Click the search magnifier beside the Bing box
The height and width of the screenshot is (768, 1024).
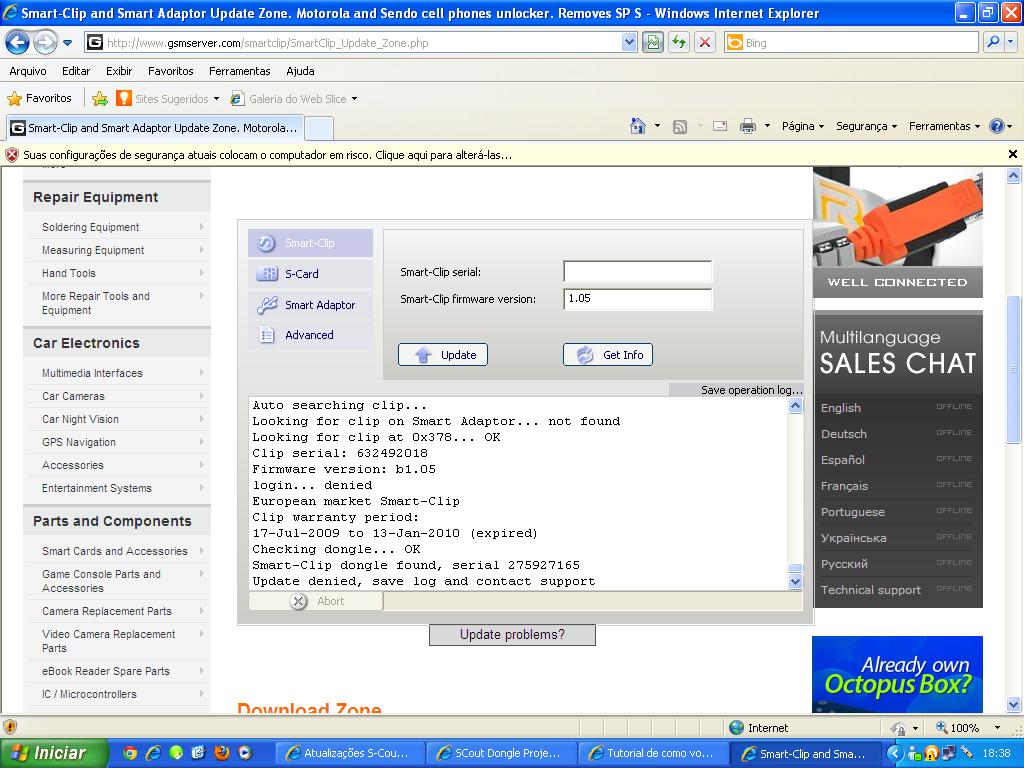pos(993,43)
